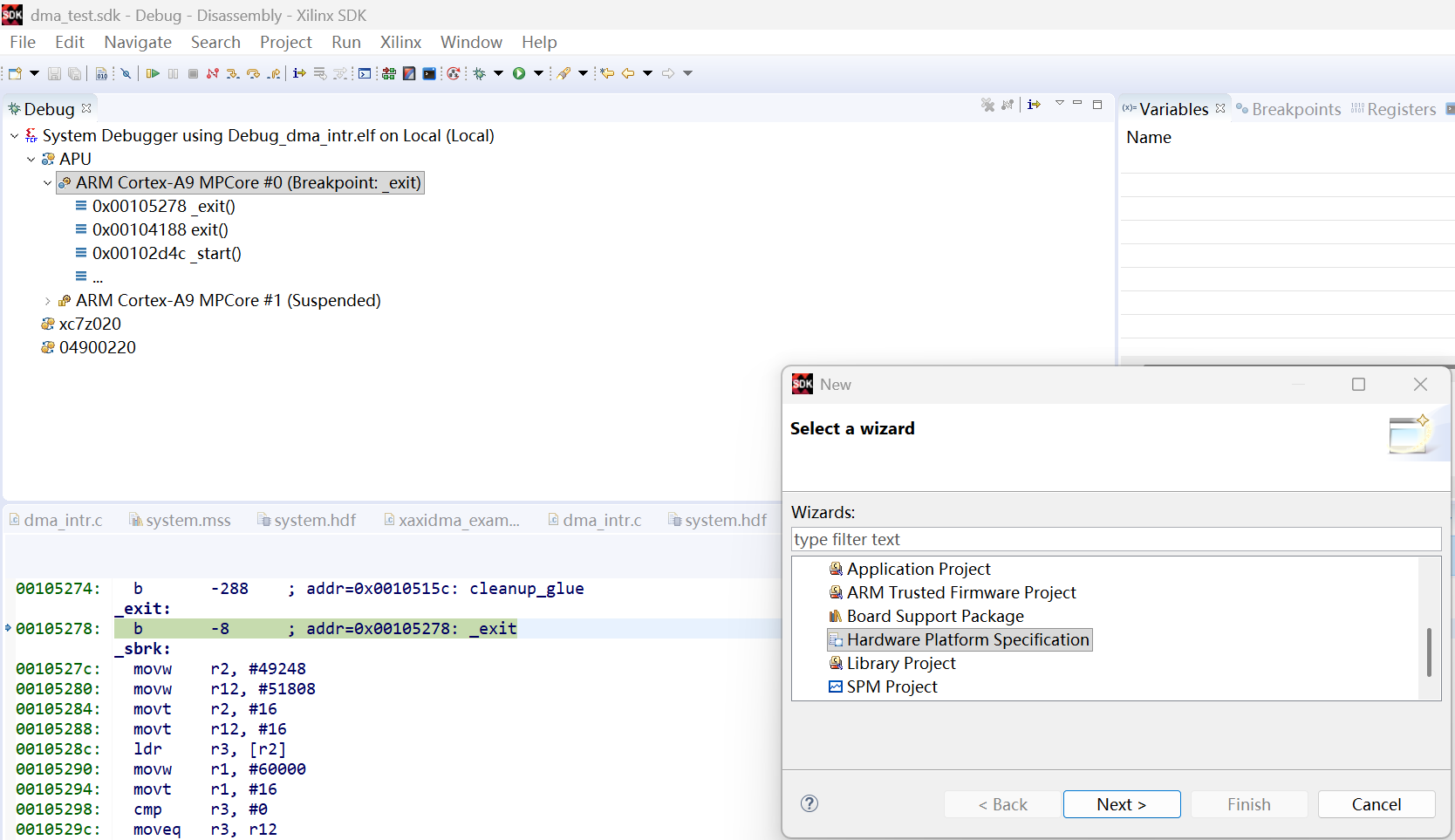
Task: Collapse ARM Cortex-A9 MPCore #0 node
Action: [47, 183]
